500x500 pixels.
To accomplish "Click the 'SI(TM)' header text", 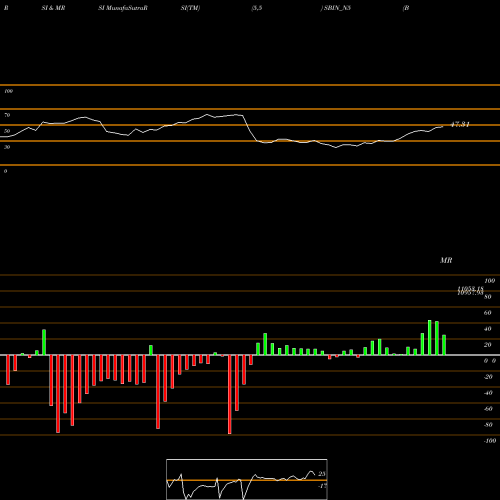I will point(190,8).
